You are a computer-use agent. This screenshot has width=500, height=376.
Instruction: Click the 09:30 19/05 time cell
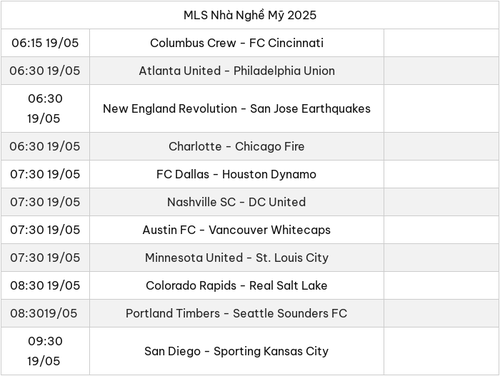[x=45, y=351]
